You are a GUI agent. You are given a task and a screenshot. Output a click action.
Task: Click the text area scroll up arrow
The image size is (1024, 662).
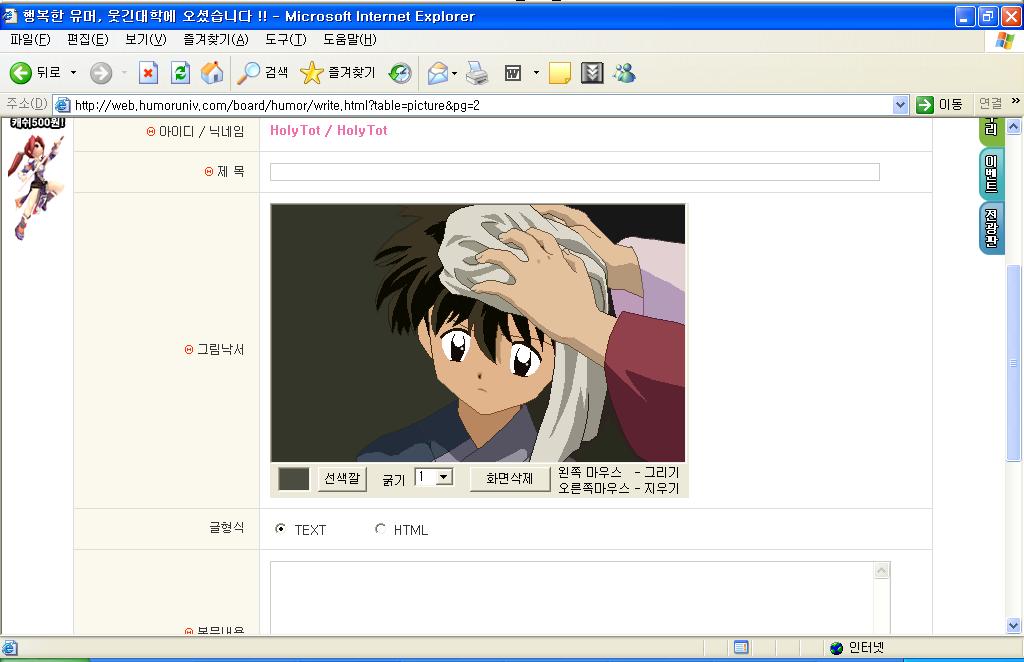click(881, 571)
